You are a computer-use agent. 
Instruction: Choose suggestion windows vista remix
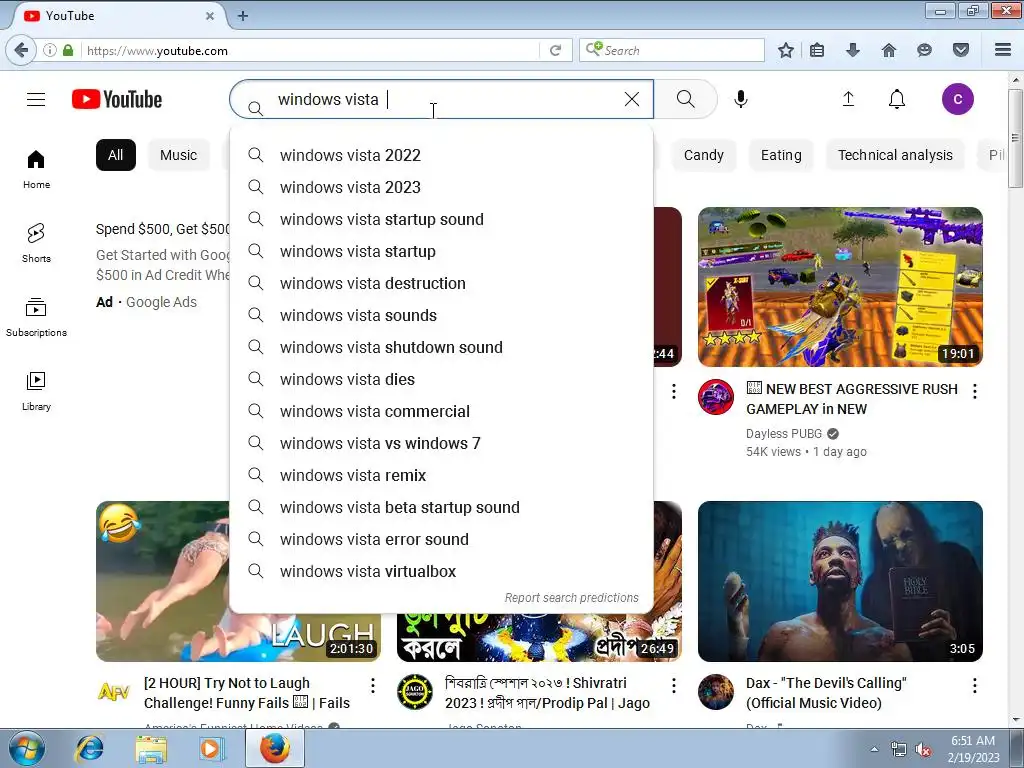pos(441,475)
